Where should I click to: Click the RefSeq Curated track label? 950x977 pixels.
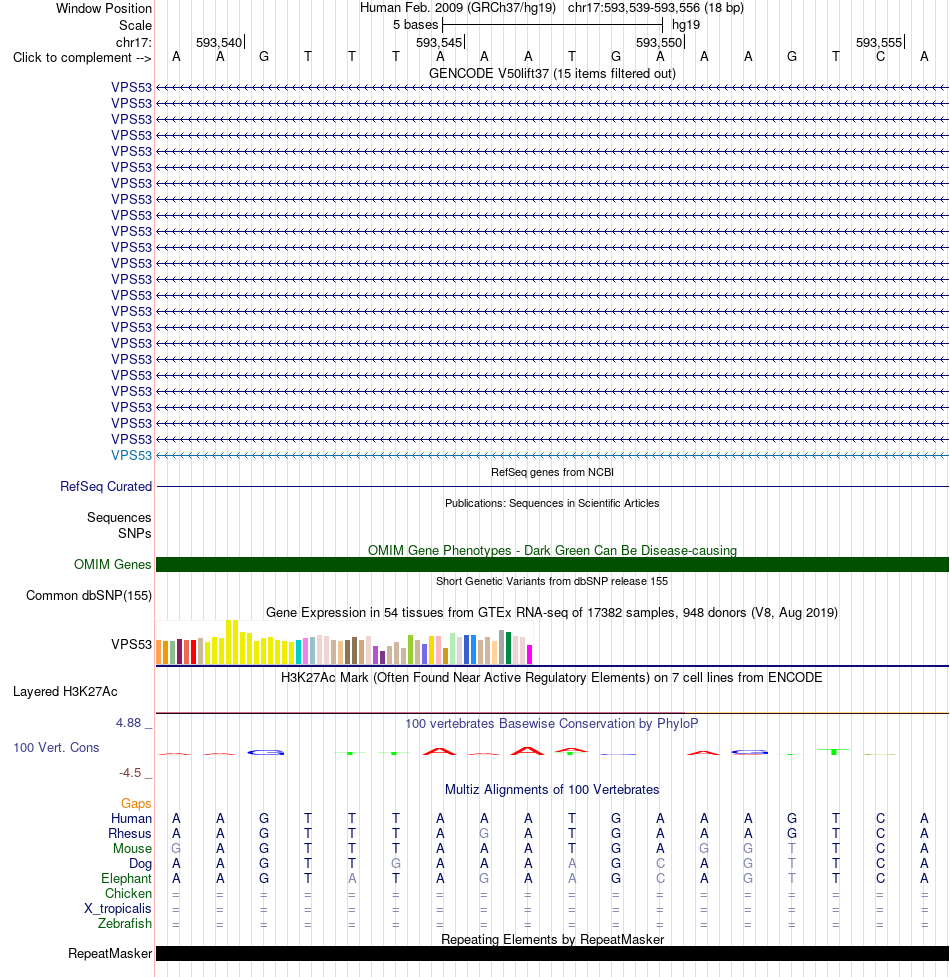(x=106, y=487)
